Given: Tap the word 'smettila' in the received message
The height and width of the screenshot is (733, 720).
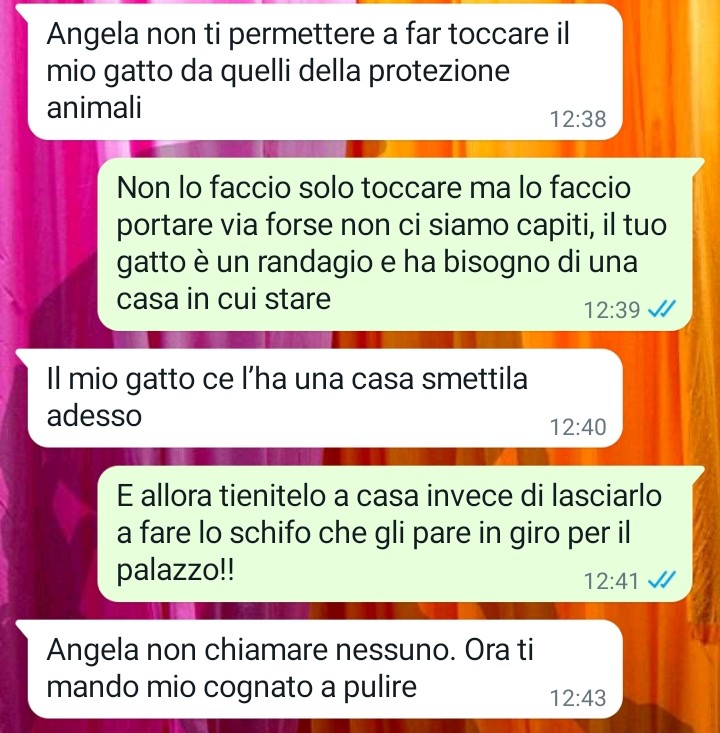Looking at the screenshot, I should tap(475, 378).
